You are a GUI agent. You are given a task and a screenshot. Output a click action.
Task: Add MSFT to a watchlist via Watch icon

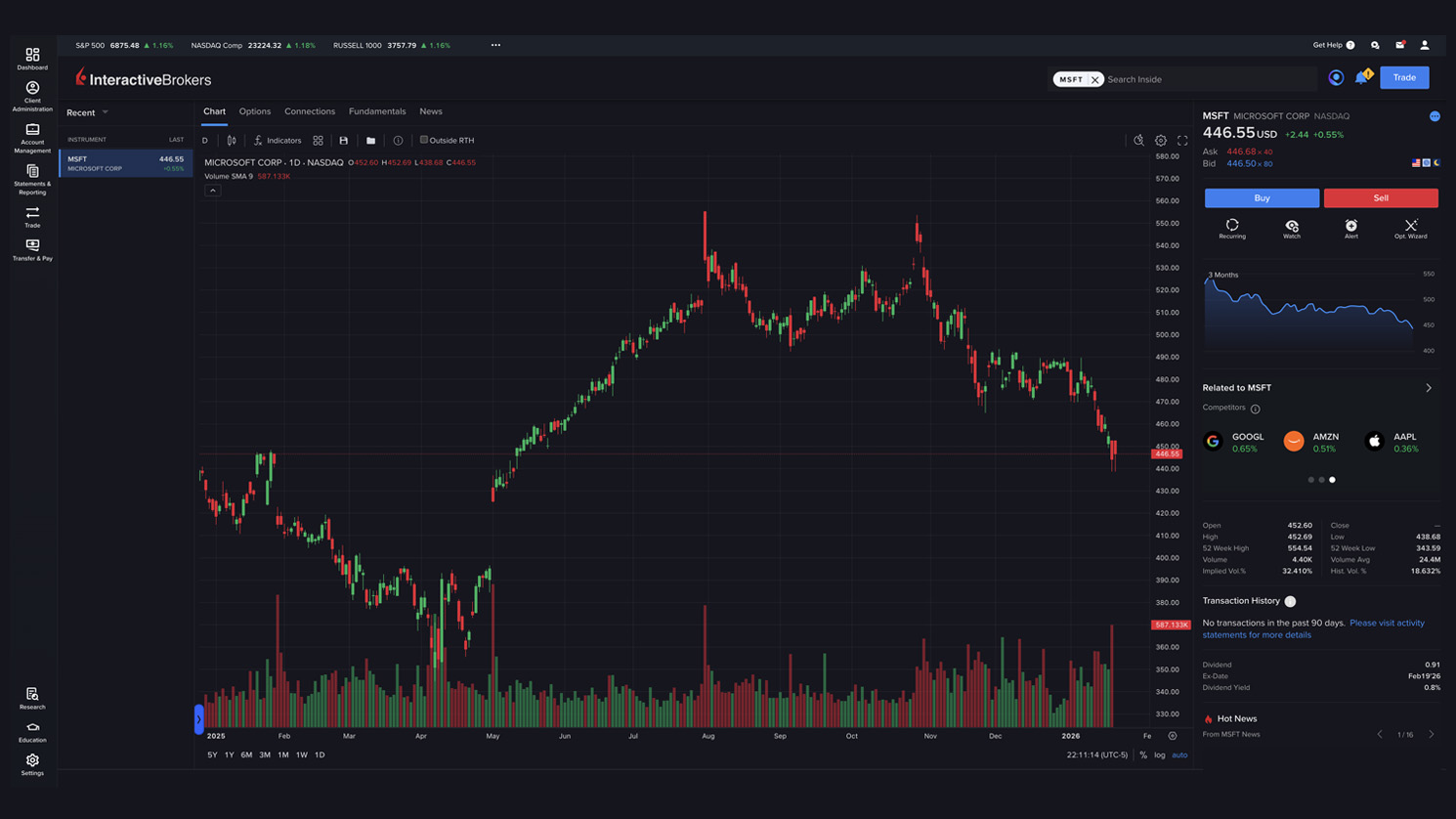pyautogui.click(x=1291, y=229)
